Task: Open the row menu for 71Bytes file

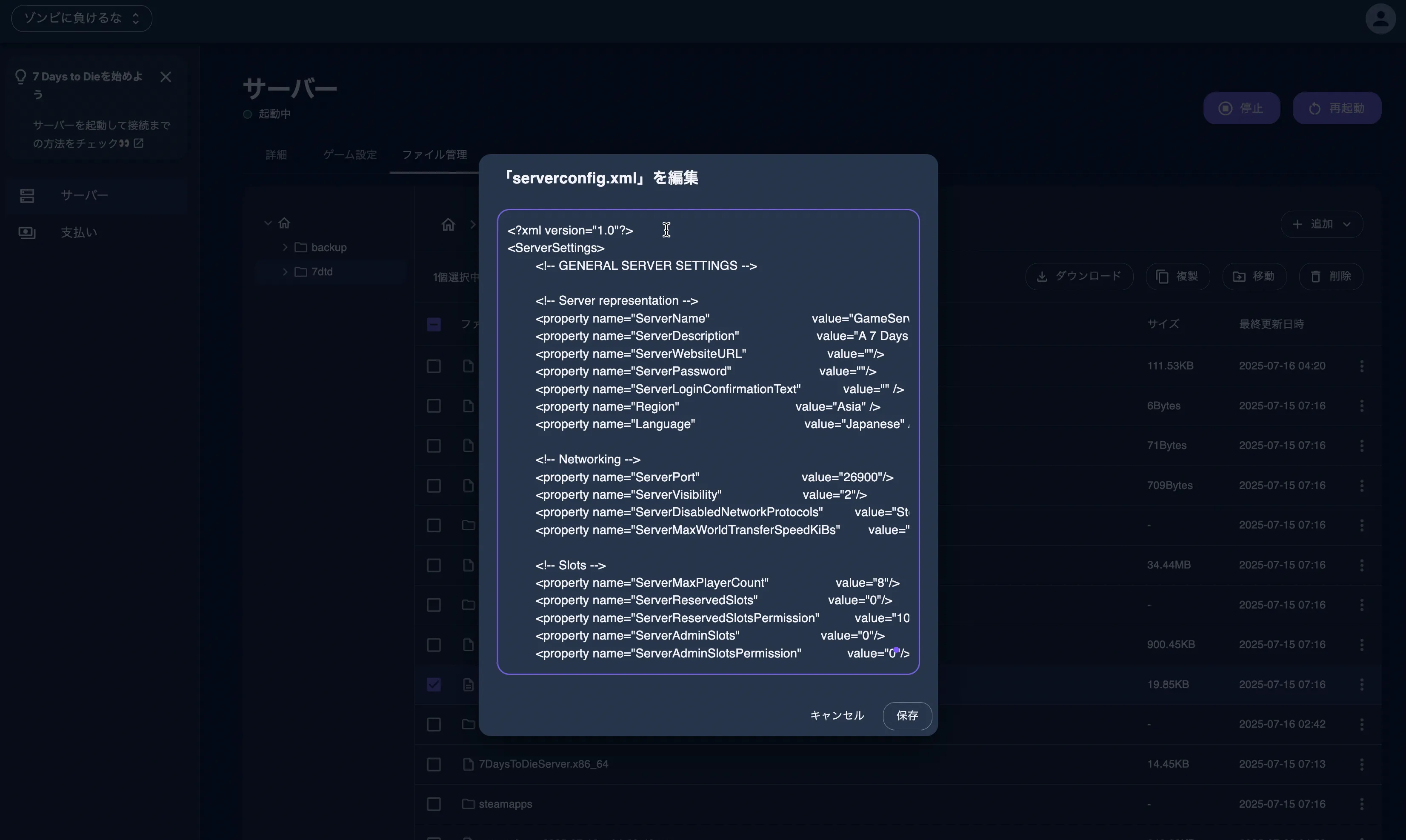Action: coord(1361,446)
